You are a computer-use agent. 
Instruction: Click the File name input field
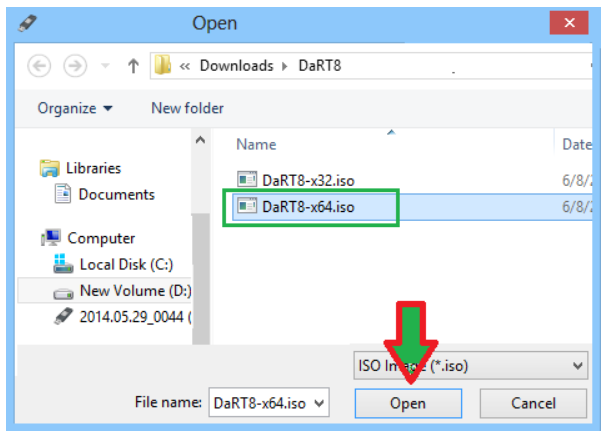[x=269, y=403]
